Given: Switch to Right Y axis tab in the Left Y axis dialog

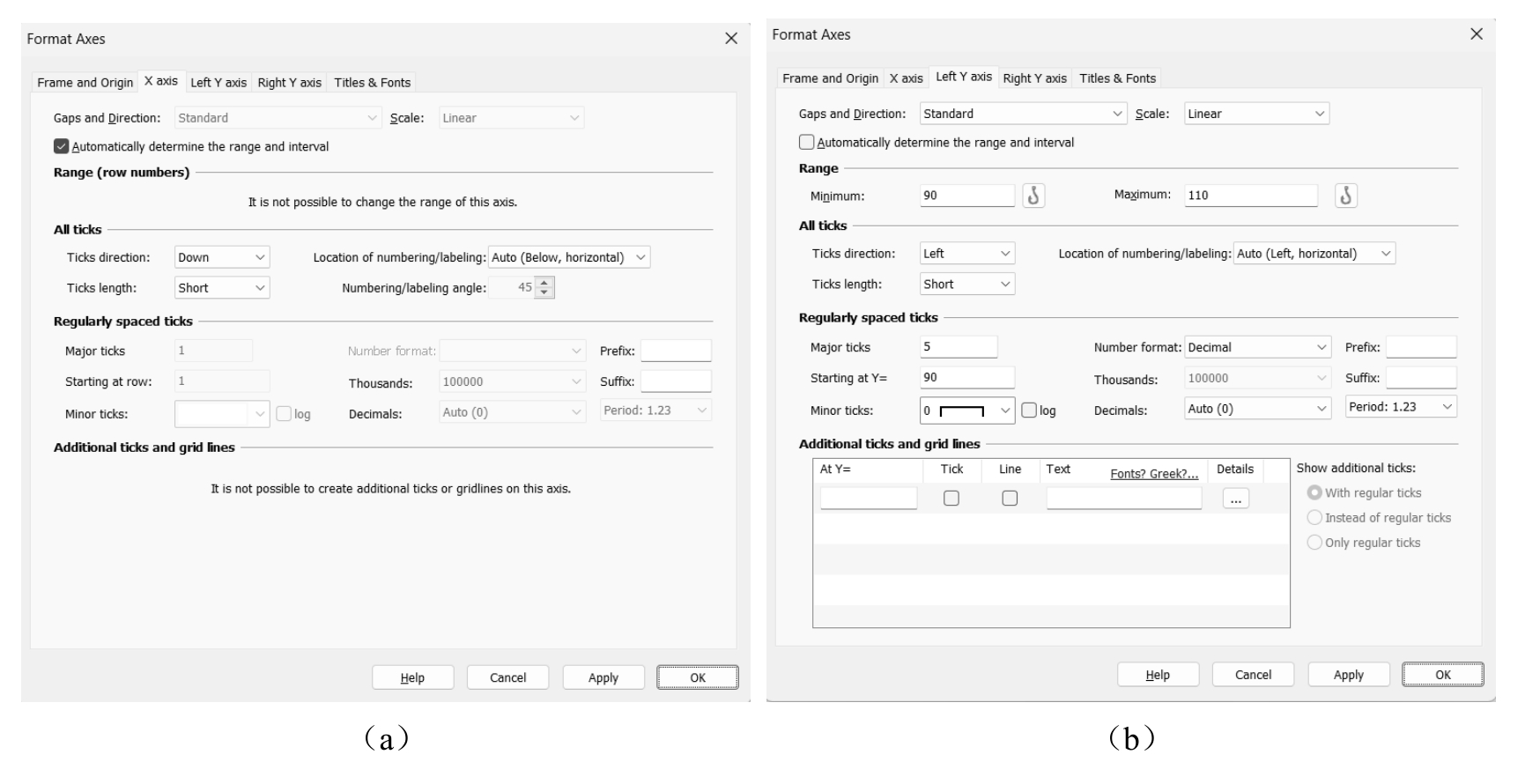Looking at the screenshot, I should [x=1034, y=78].
